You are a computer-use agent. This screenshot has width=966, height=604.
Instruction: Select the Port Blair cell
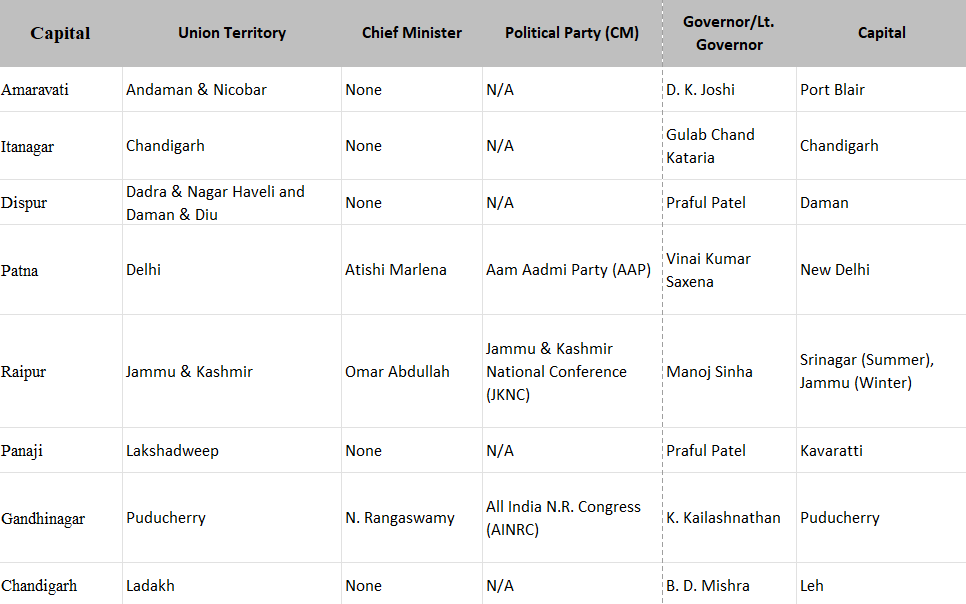click(x=832, y=90)
